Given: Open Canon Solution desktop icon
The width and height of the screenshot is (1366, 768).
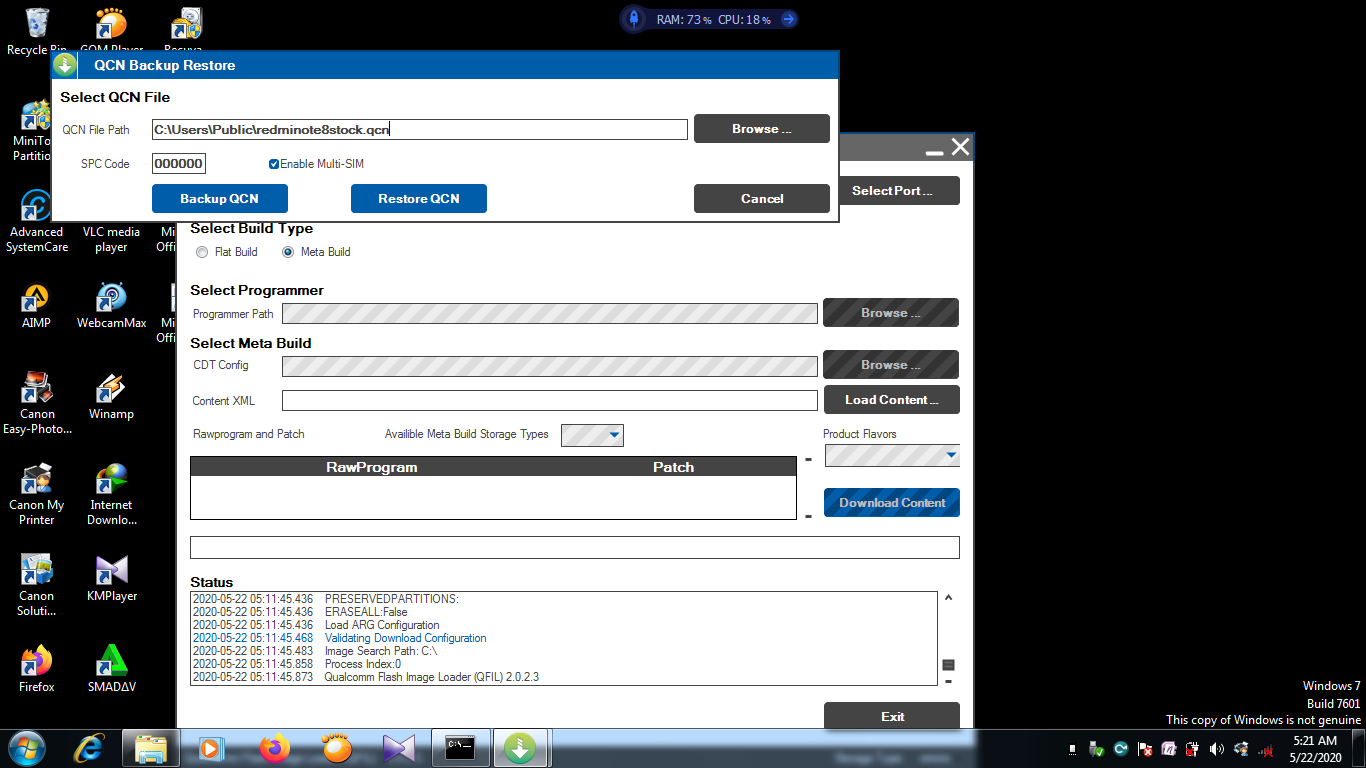Looking at the screenshot, I should click(37, 585).
